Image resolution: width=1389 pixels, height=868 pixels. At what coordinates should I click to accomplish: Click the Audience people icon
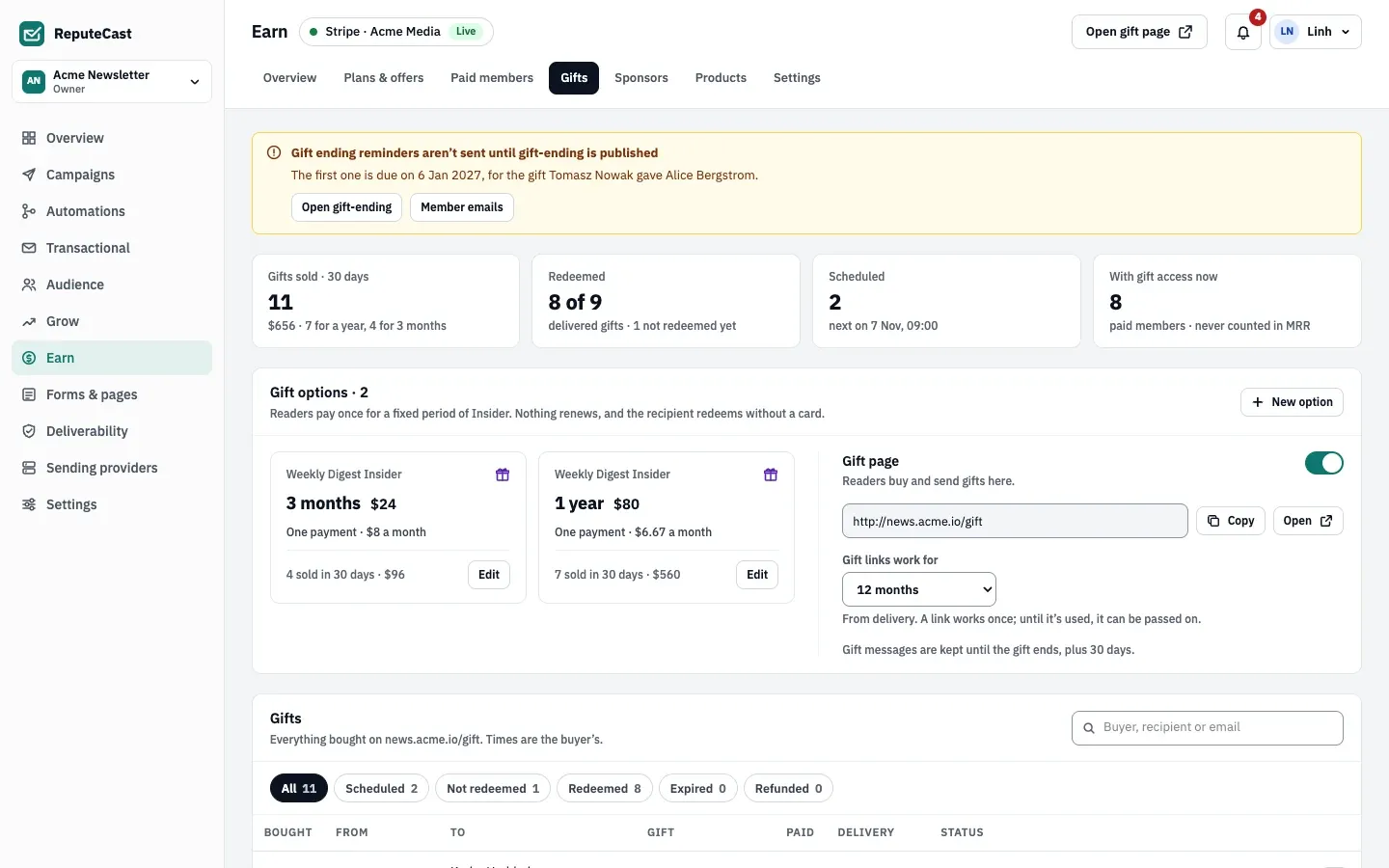coord(29,285)
